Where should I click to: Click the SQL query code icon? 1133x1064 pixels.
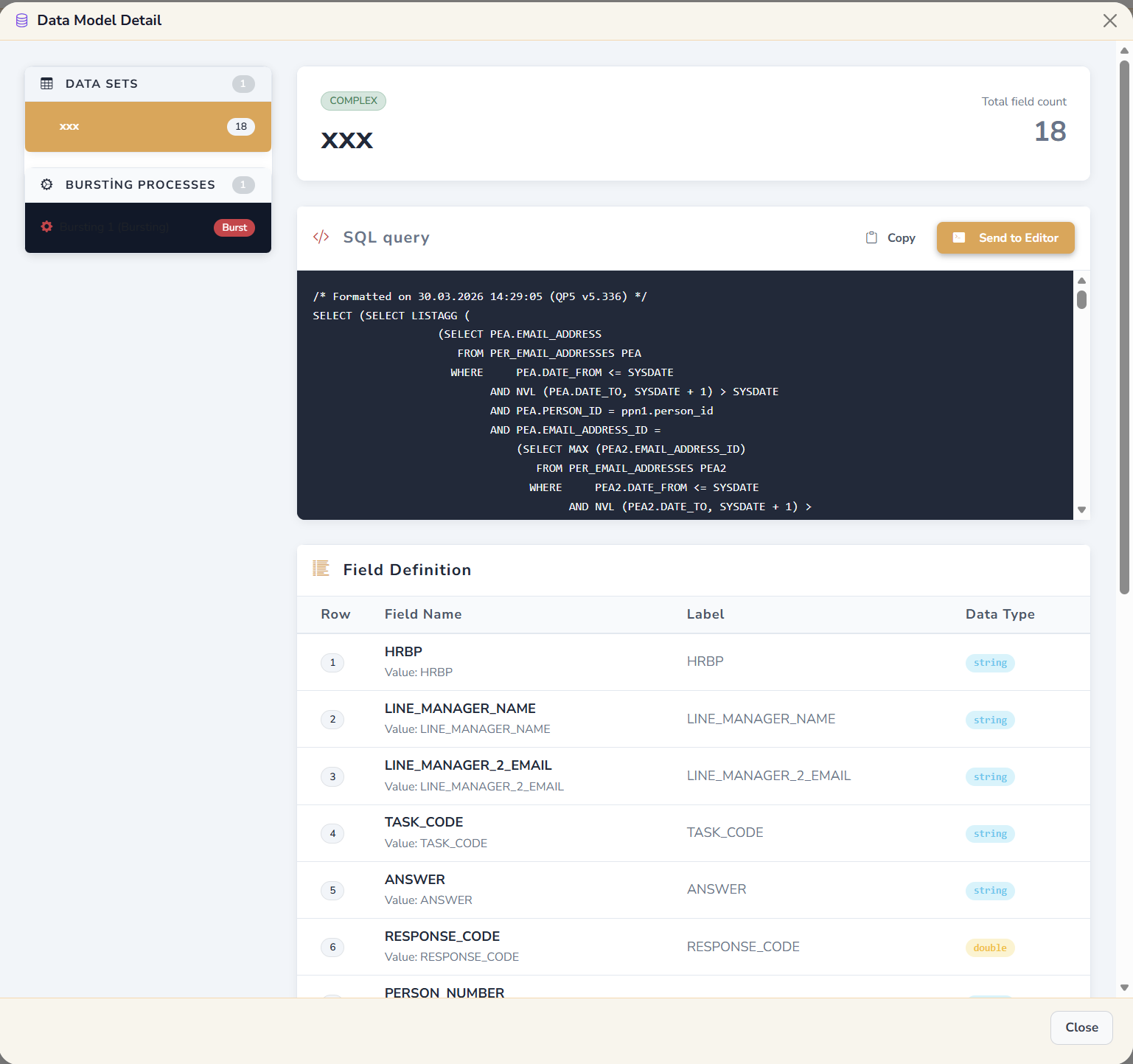[x=321, y=237]
